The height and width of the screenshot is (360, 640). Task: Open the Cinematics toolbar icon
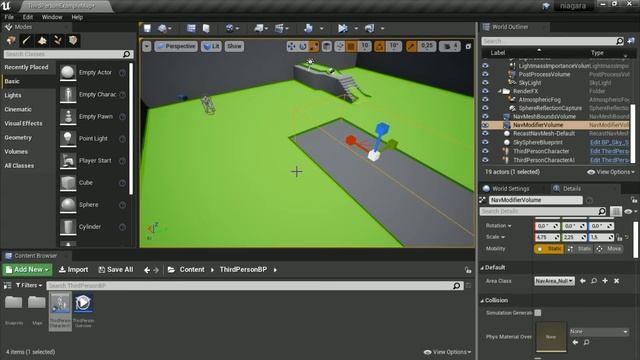[279, 28]
